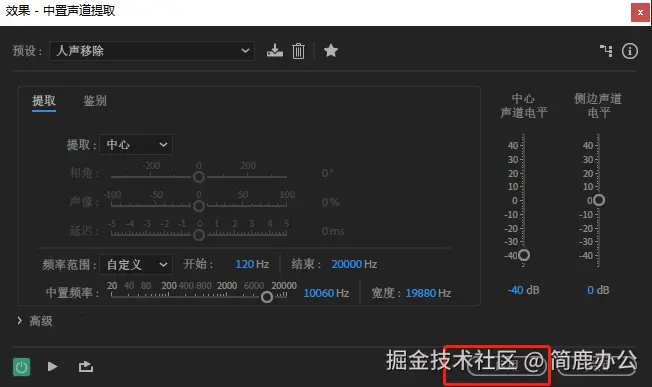The height and width of the screenshot is (387, 652).
Task: Delete the preset with trash icon
Action: 298,51
